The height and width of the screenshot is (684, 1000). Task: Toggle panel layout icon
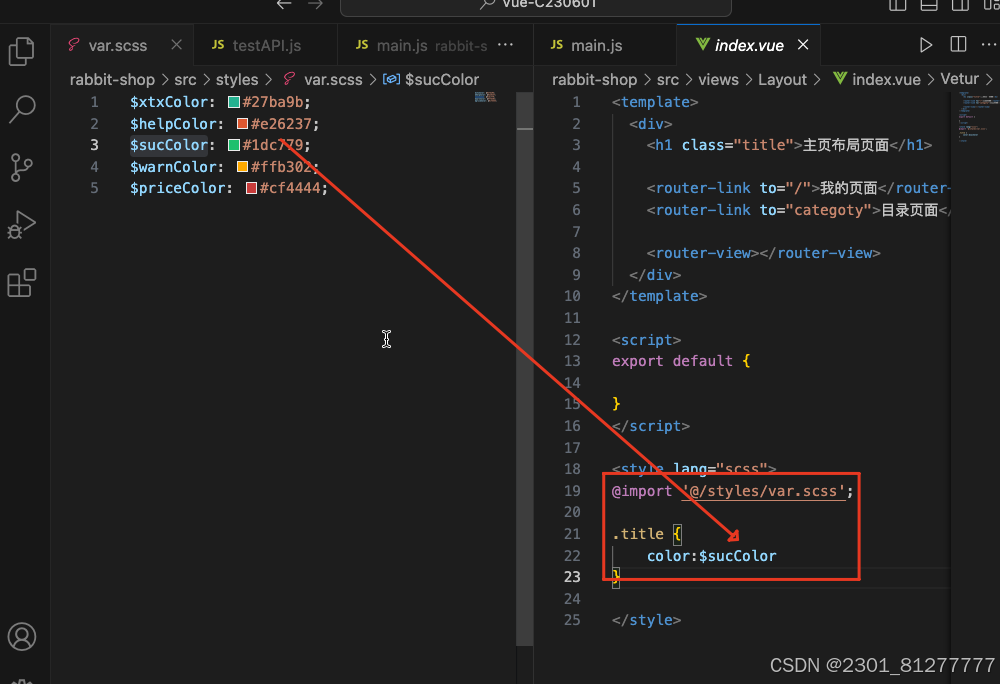pos(929,5)
